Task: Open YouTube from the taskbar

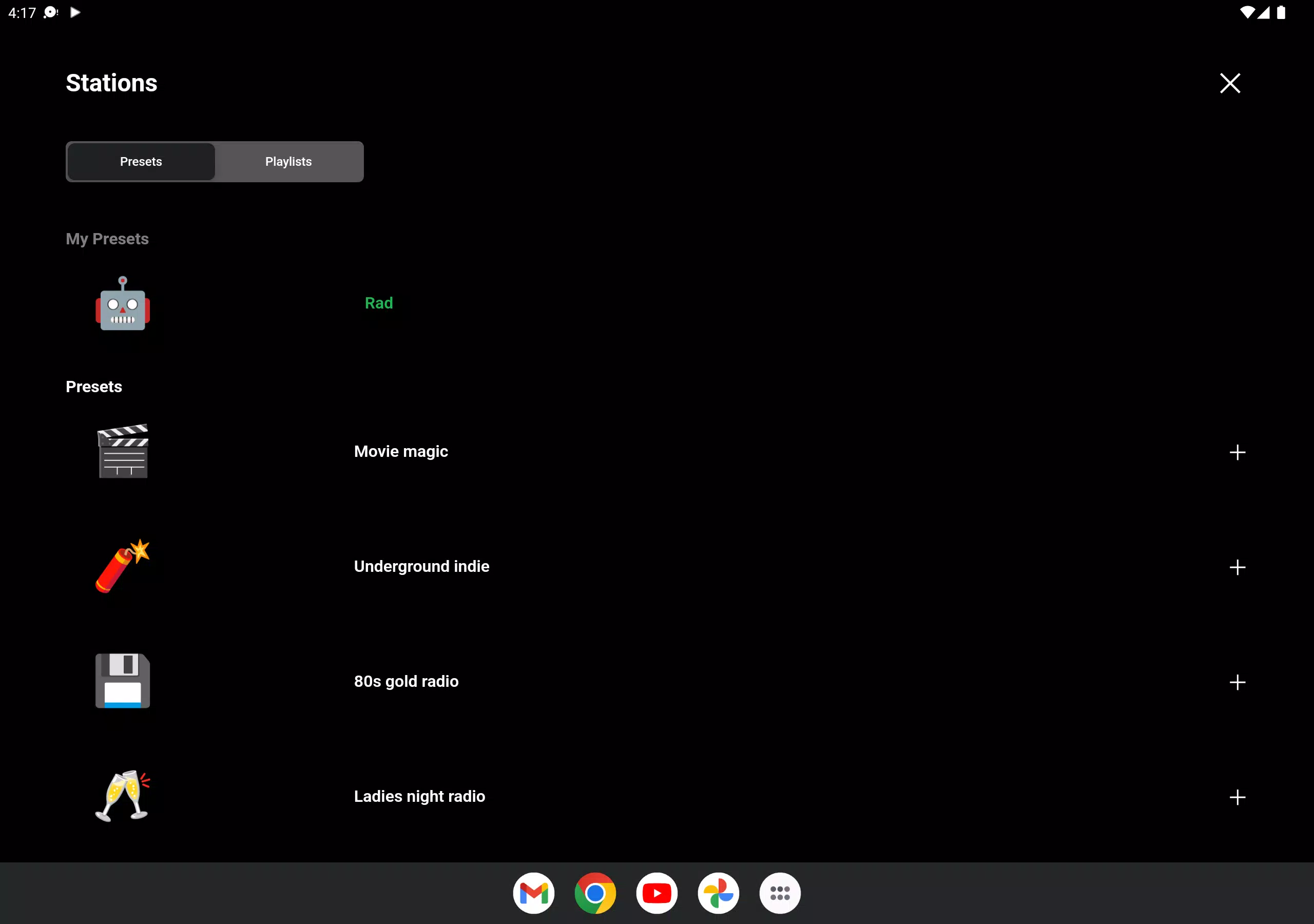Action: tap(656, 893)
